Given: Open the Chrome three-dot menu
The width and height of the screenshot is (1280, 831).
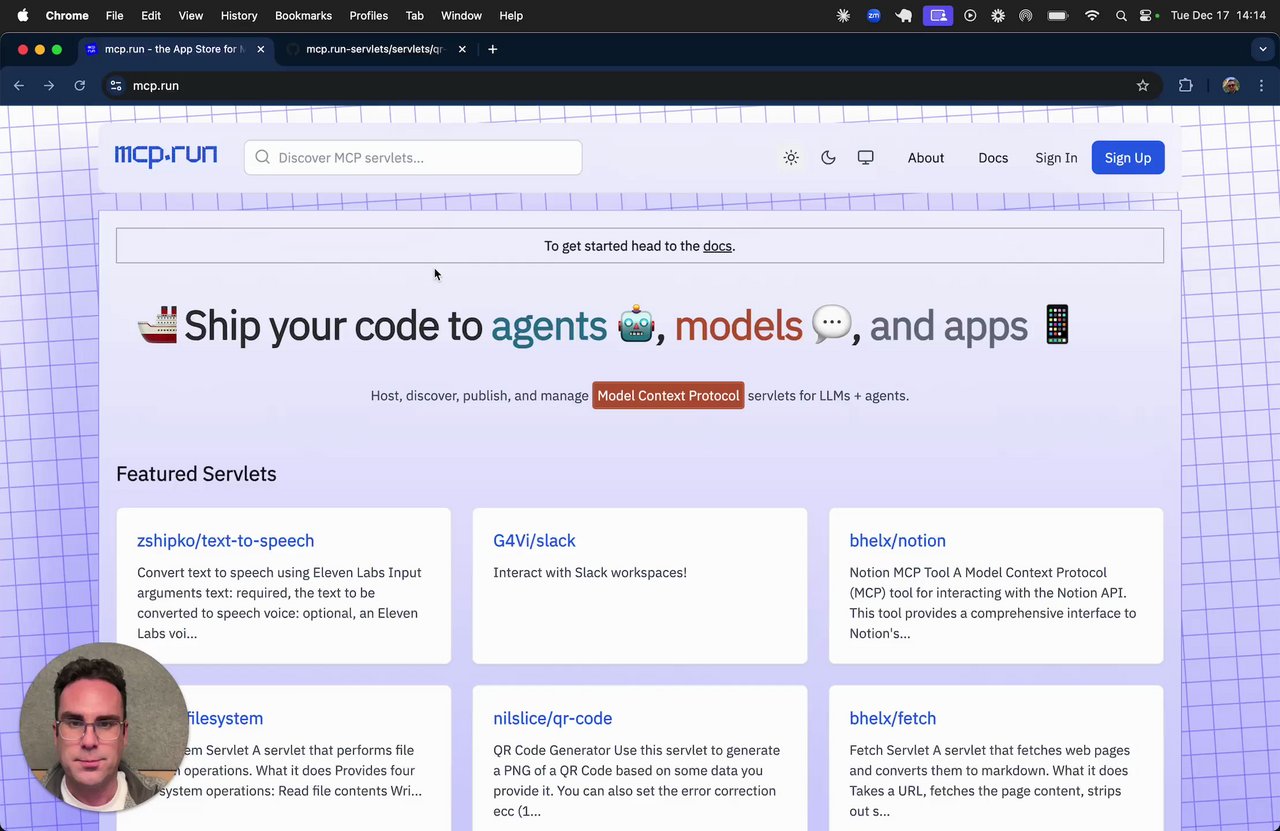Looking at the screenshot, I should coord(1261,86).
